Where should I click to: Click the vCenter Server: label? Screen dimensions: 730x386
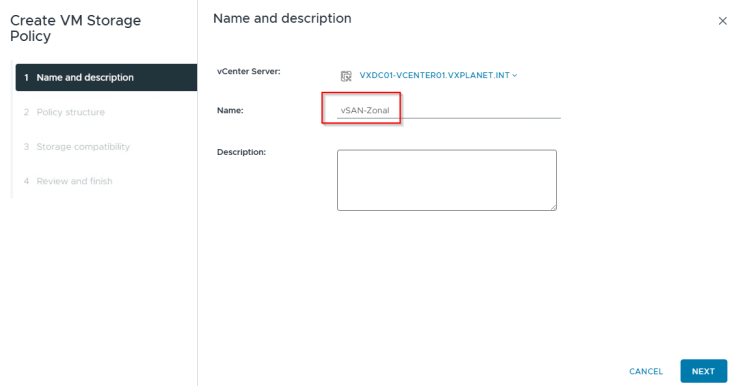(x=249, y=72)
